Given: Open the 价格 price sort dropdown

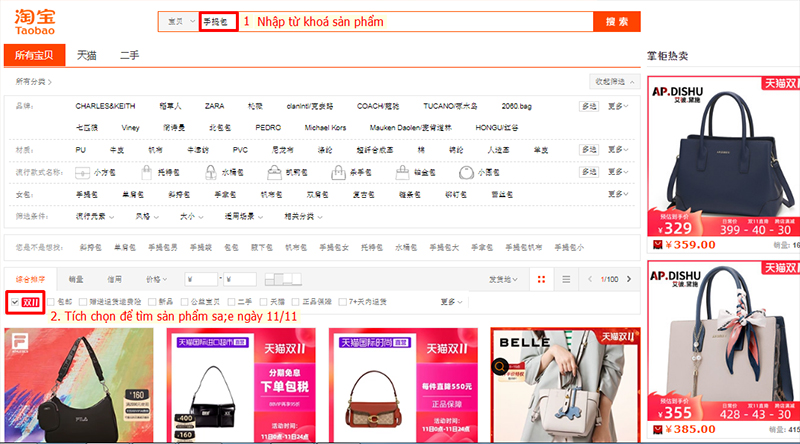Looking at the screenshot, I should click(156, 279).
